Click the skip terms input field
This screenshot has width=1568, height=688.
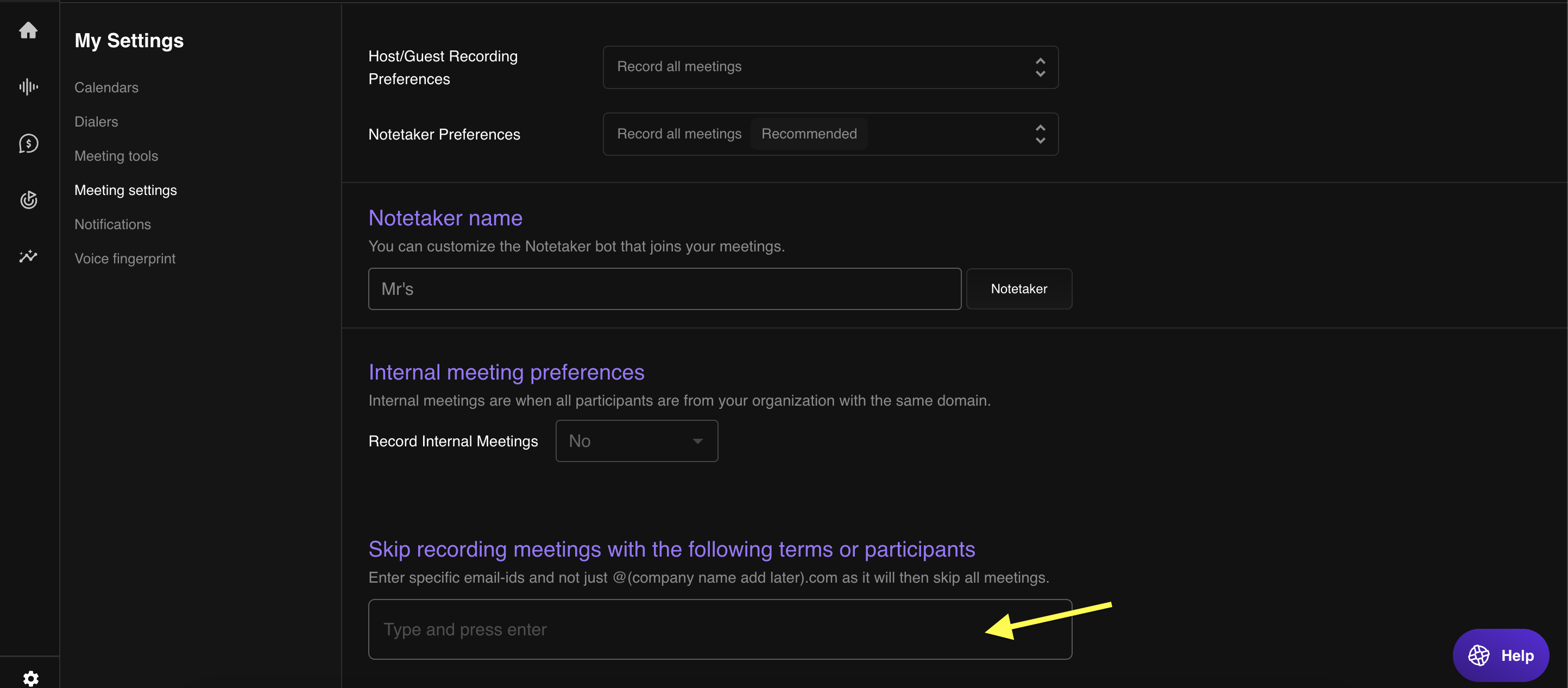(670, 629)
